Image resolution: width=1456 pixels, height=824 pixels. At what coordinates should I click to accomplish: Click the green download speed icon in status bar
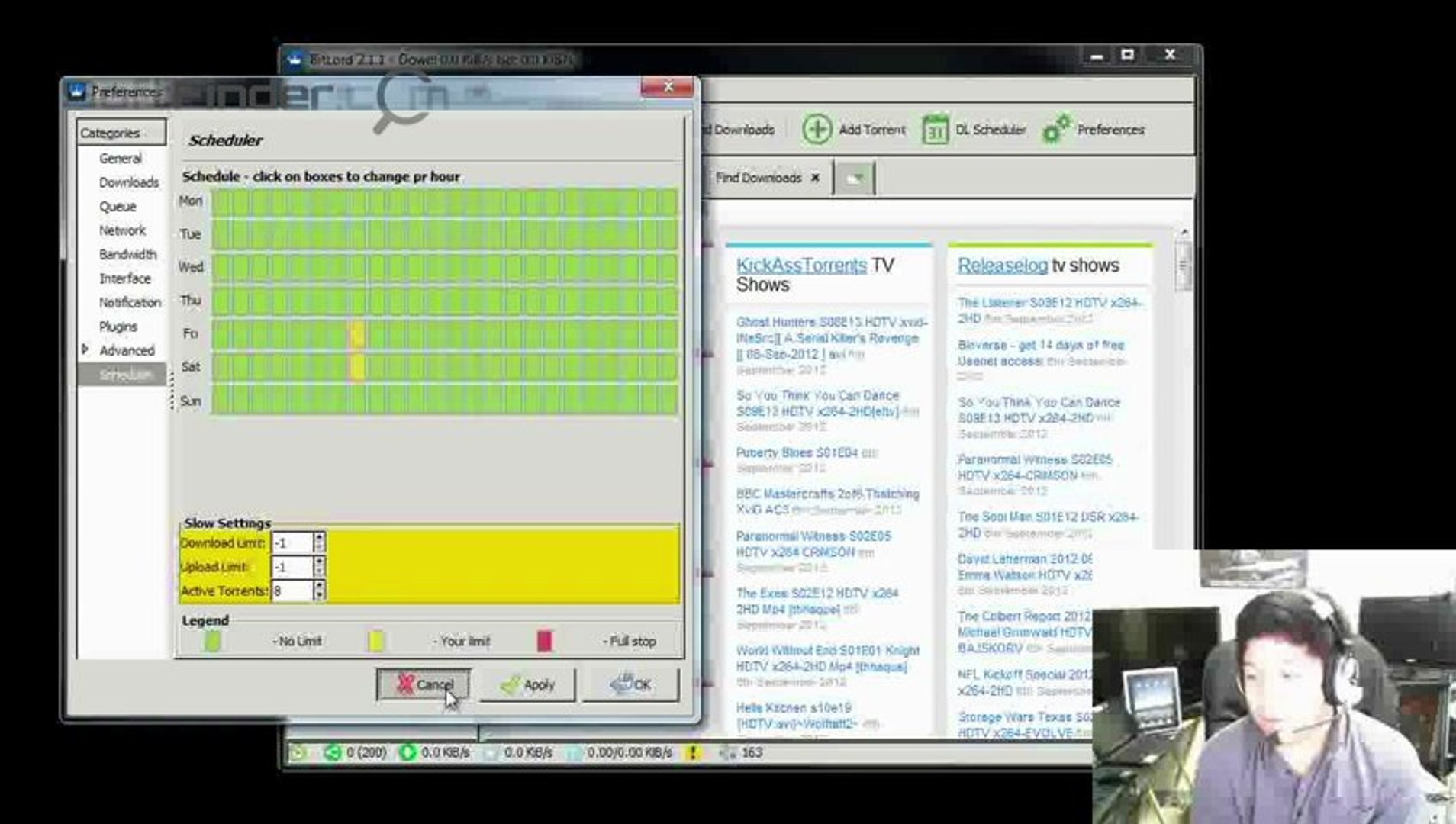point(408,753)
